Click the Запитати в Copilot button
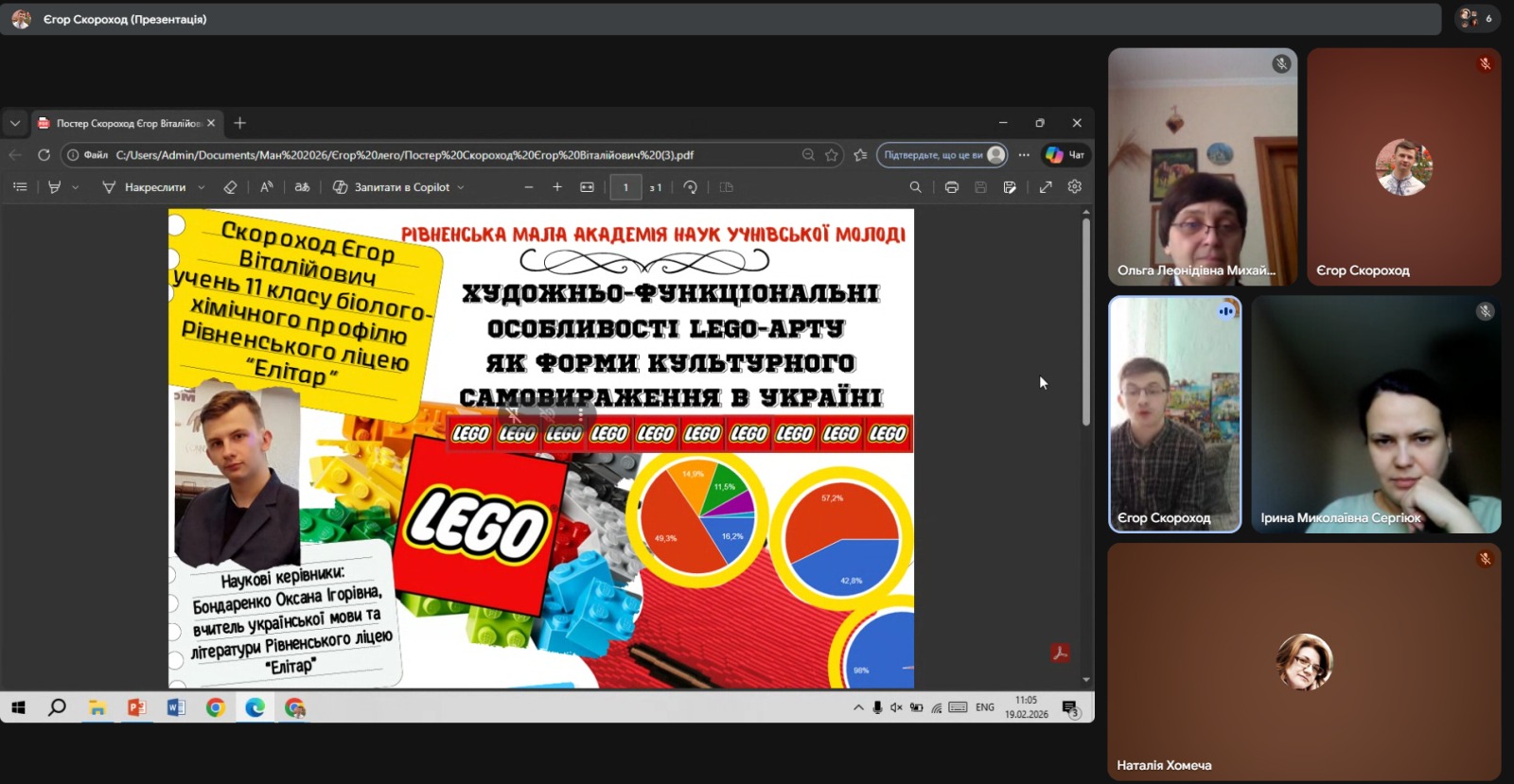 click(x=399, y=187)
